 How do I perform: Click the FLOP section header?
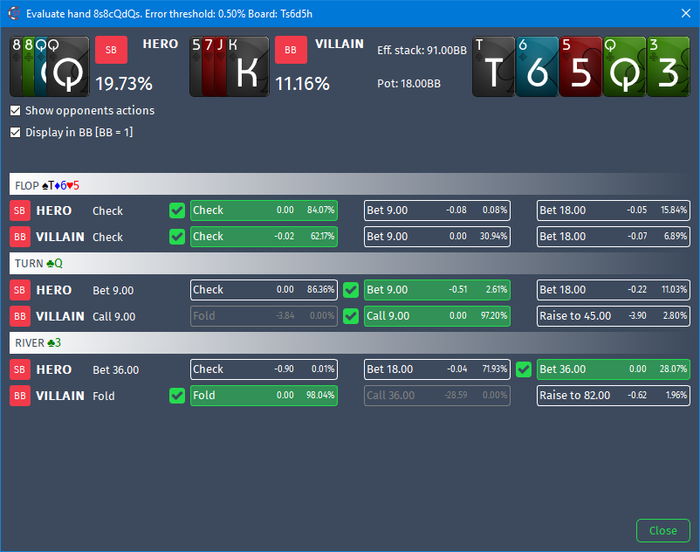click(350, 184)
